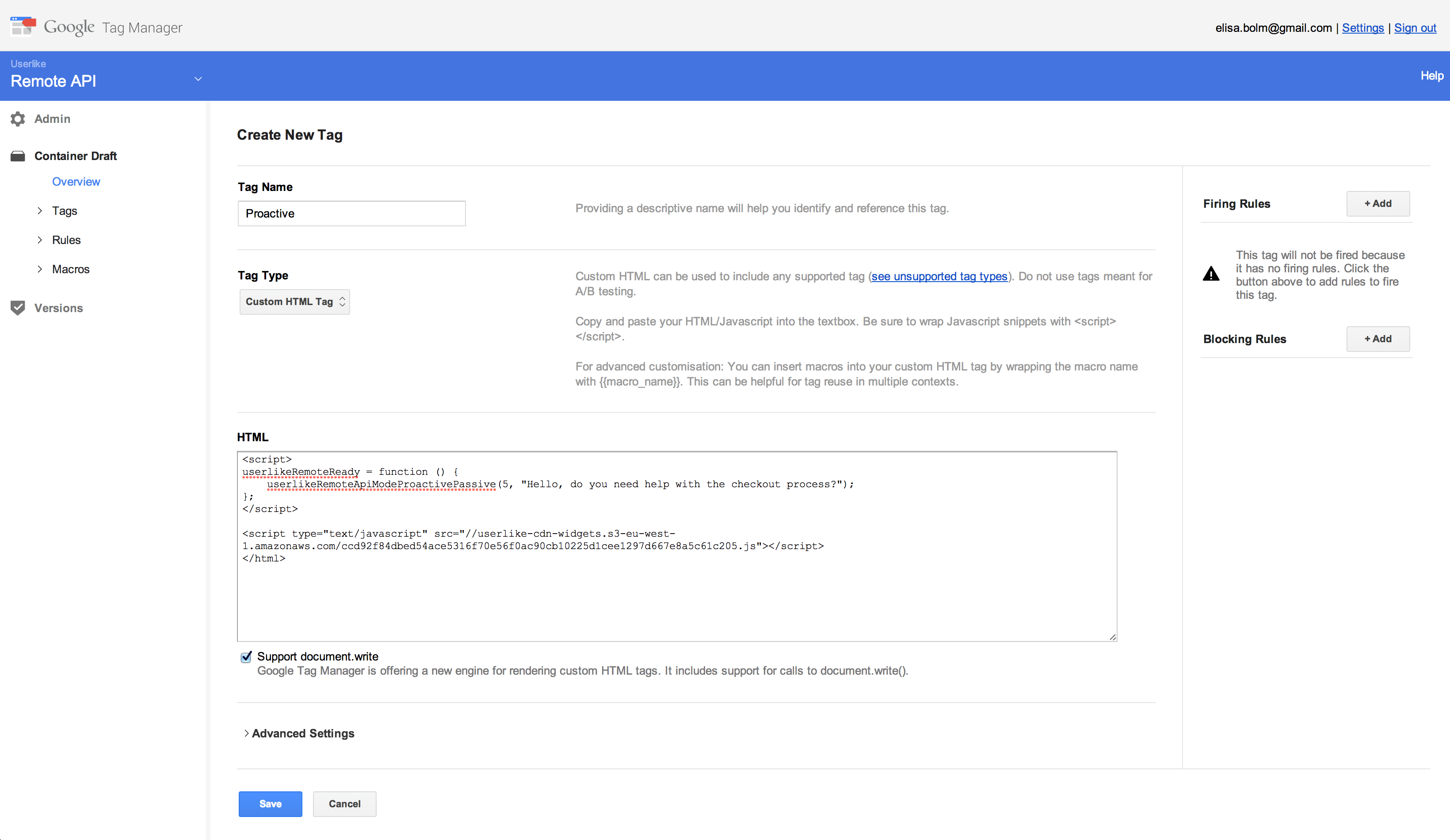This screenshot has width=1450, height=840.
Task: Go to the Macros menu item
Action: (x=71, y=269)
